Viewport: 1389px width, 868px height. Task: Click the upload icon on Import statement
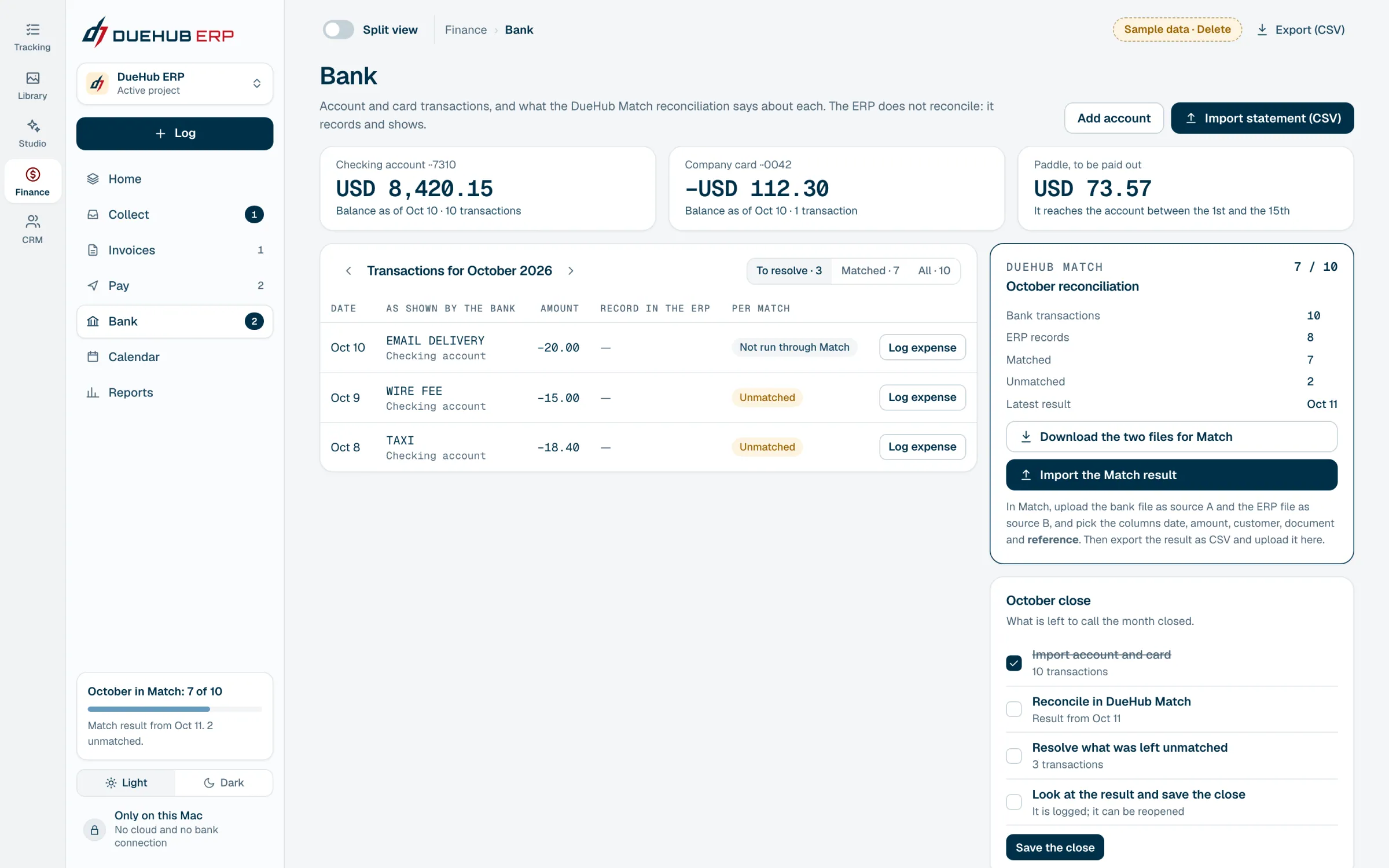coord(1191,118)
